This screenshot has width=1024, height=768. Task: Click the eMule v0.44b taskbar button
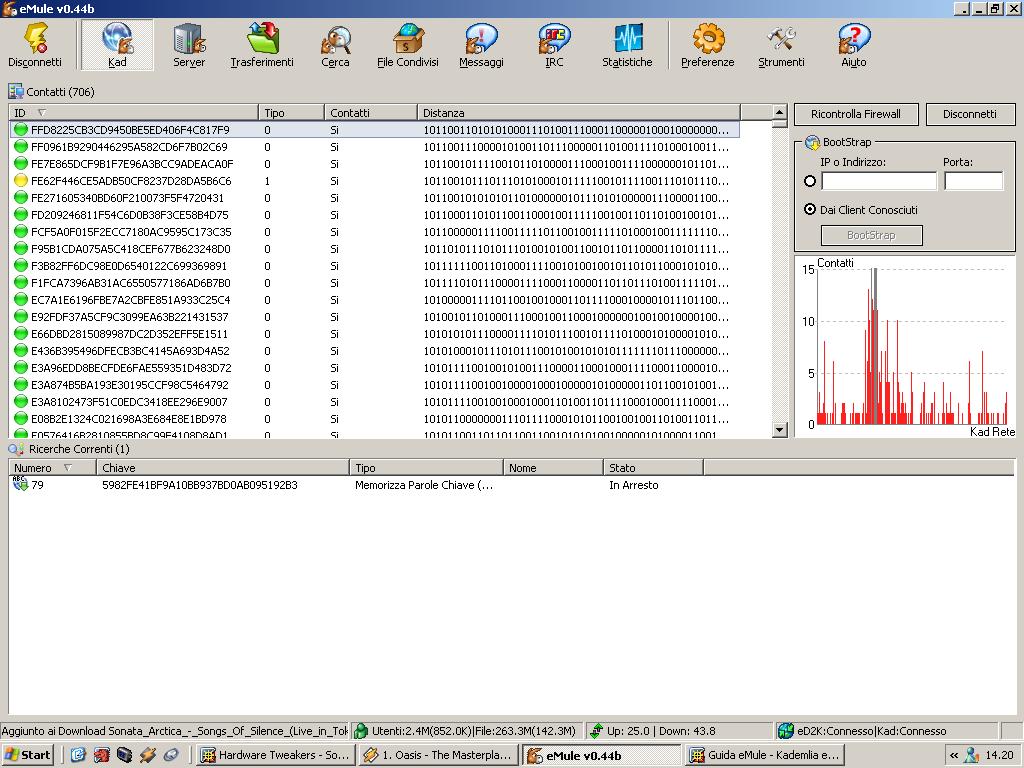pyautogui.click(x=601, y=755)
